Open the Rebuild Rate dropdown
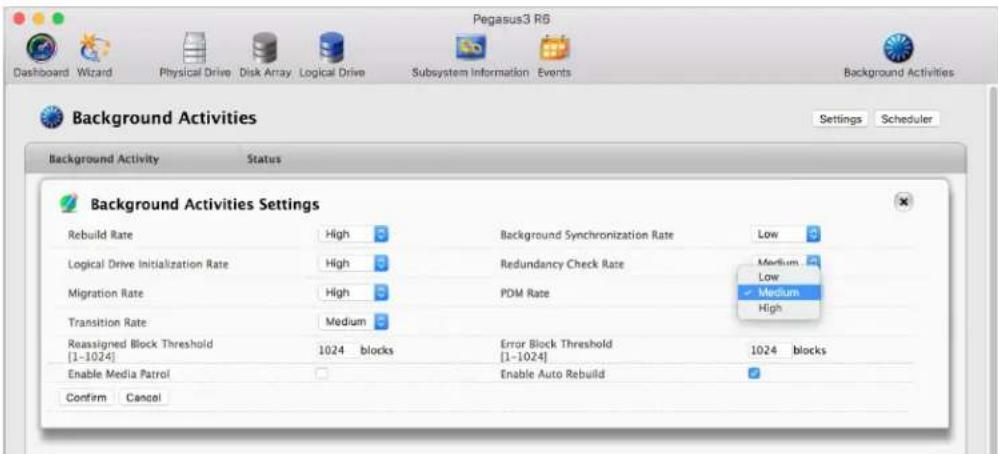 click(x=354, y=234)
